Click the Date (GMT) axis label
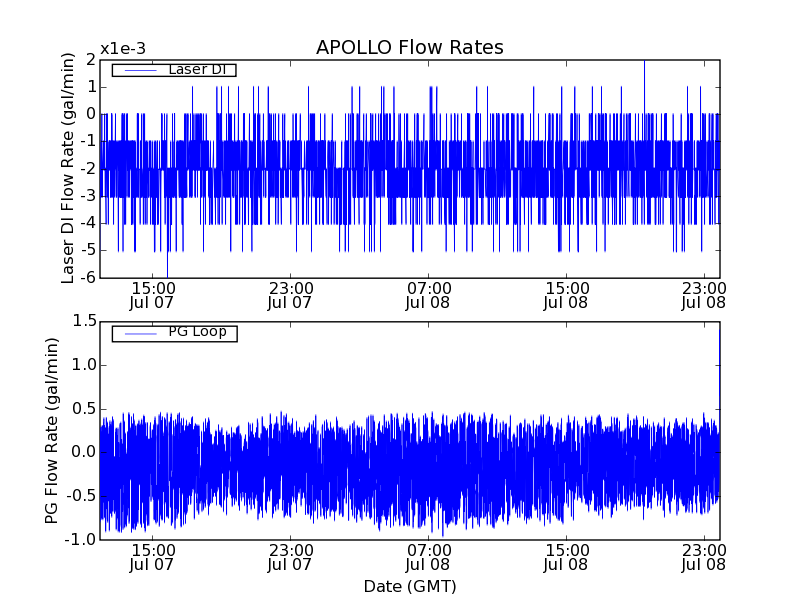Viewport: 800px width, 600px height. (410, 586)
